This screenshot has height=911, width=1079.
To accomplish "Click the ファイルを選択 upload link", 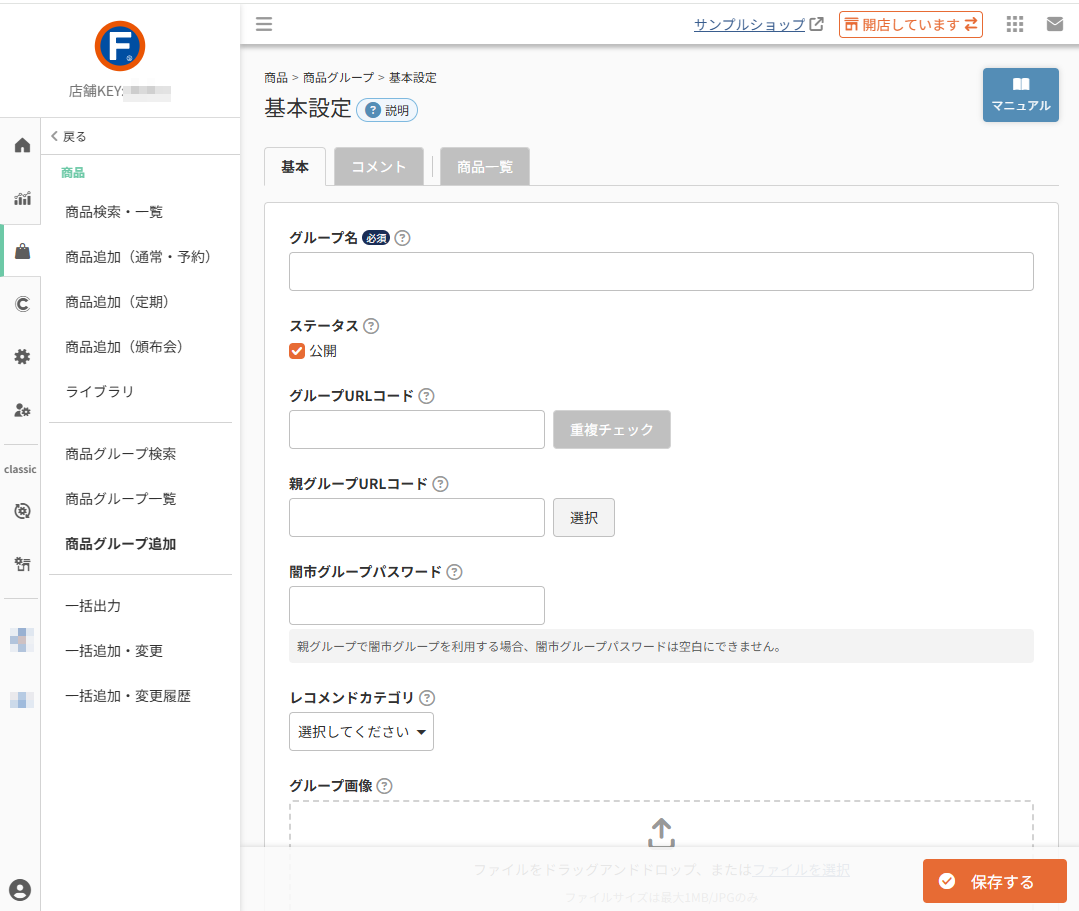I will click(801, 870).
